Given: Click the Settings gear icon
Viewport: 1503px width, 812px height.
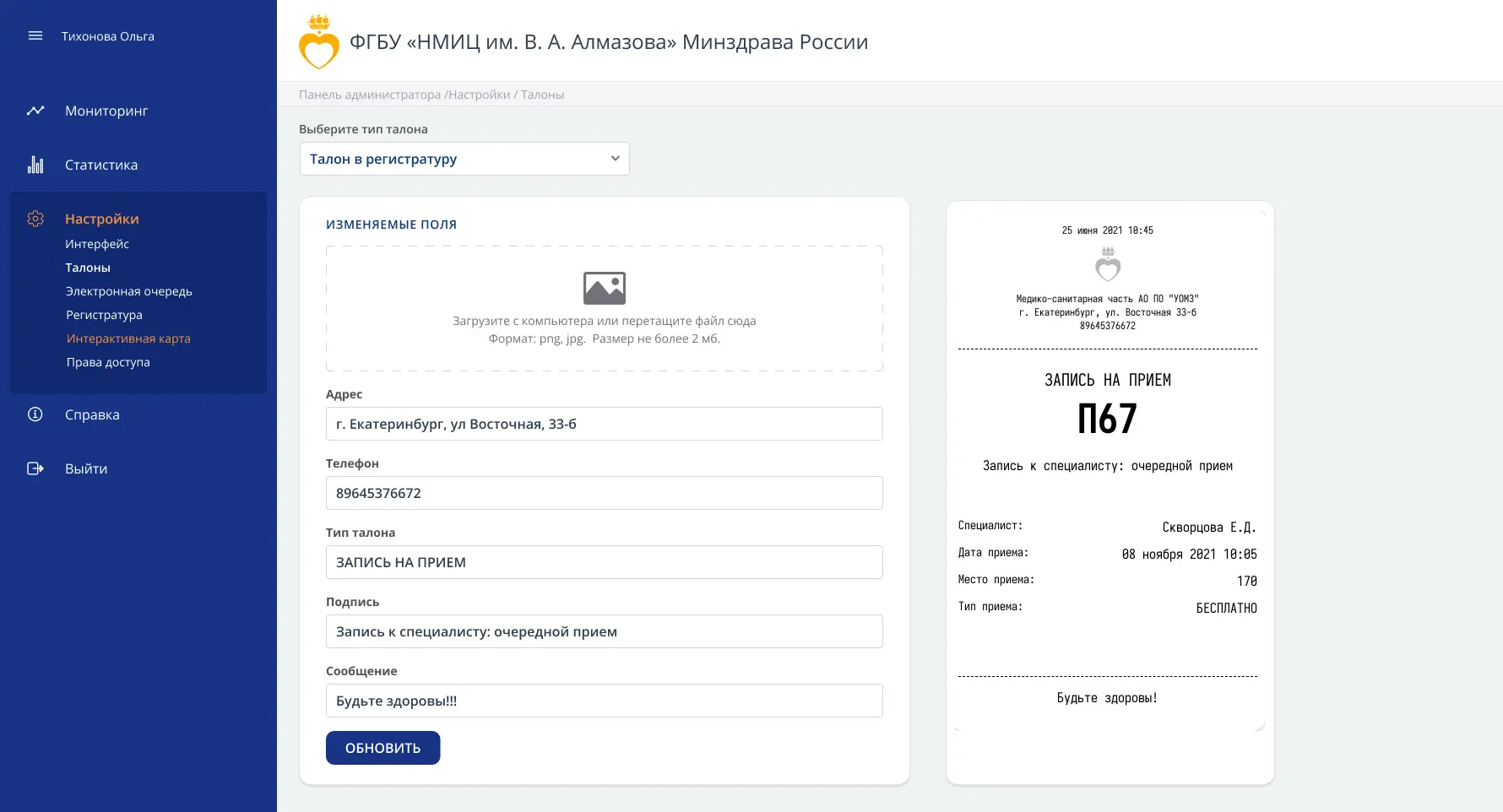Looking at the screenshot, I should coord(35,219).
